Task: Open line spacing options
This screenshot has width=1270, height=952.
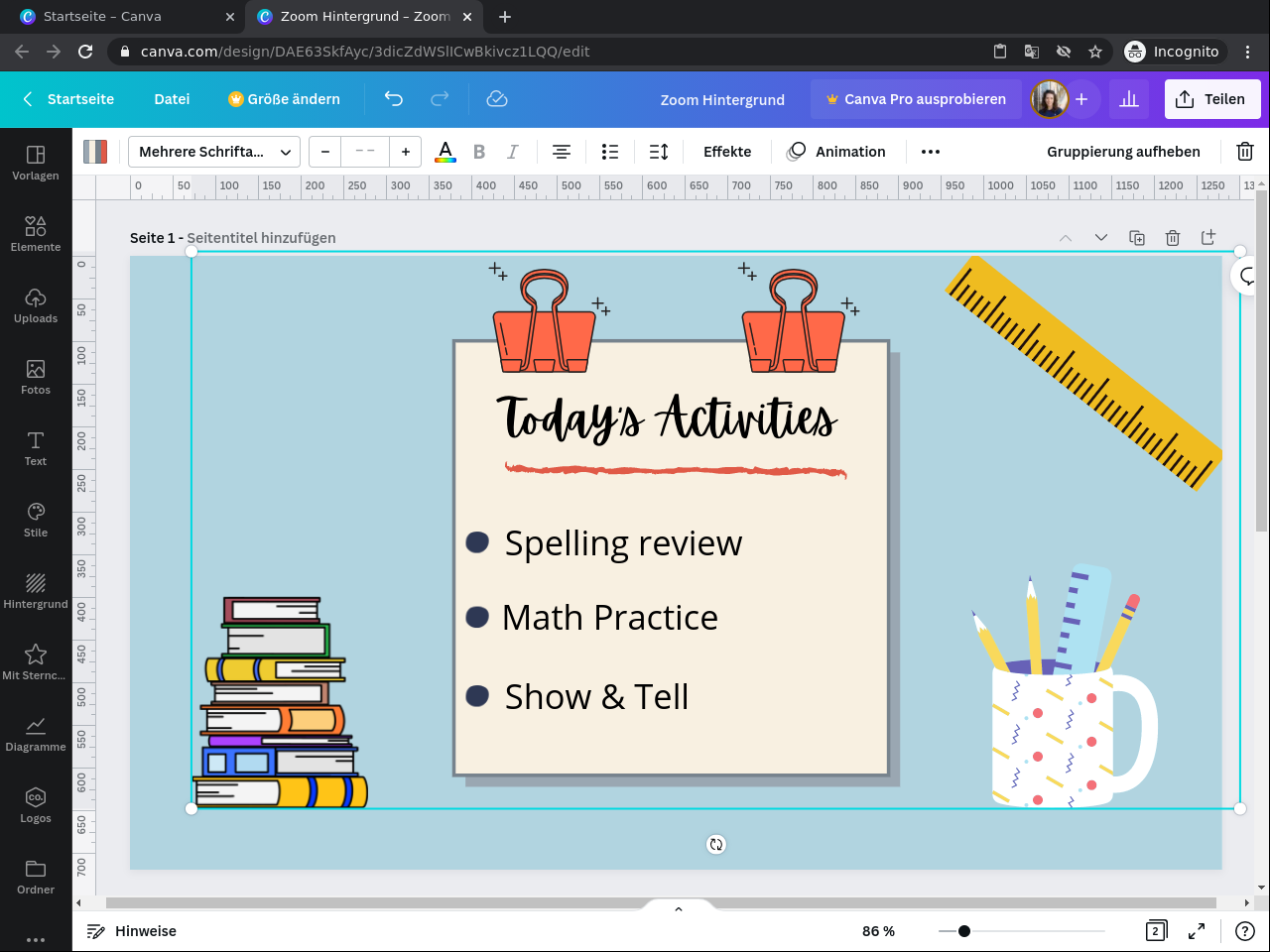Action: click(659, 152)
